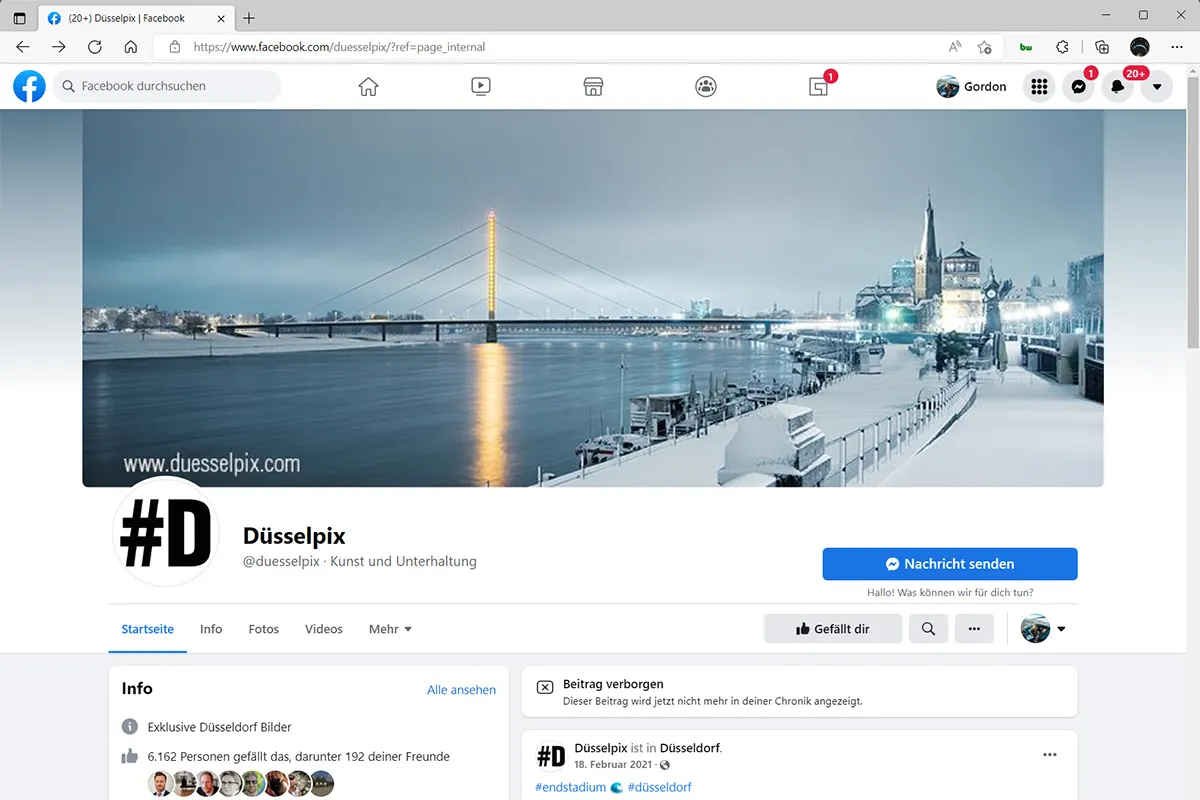Switch to the Fotos tab
Image resolution: width=1200 pixels, height=800 pixels.
click(x=264, y=629)
